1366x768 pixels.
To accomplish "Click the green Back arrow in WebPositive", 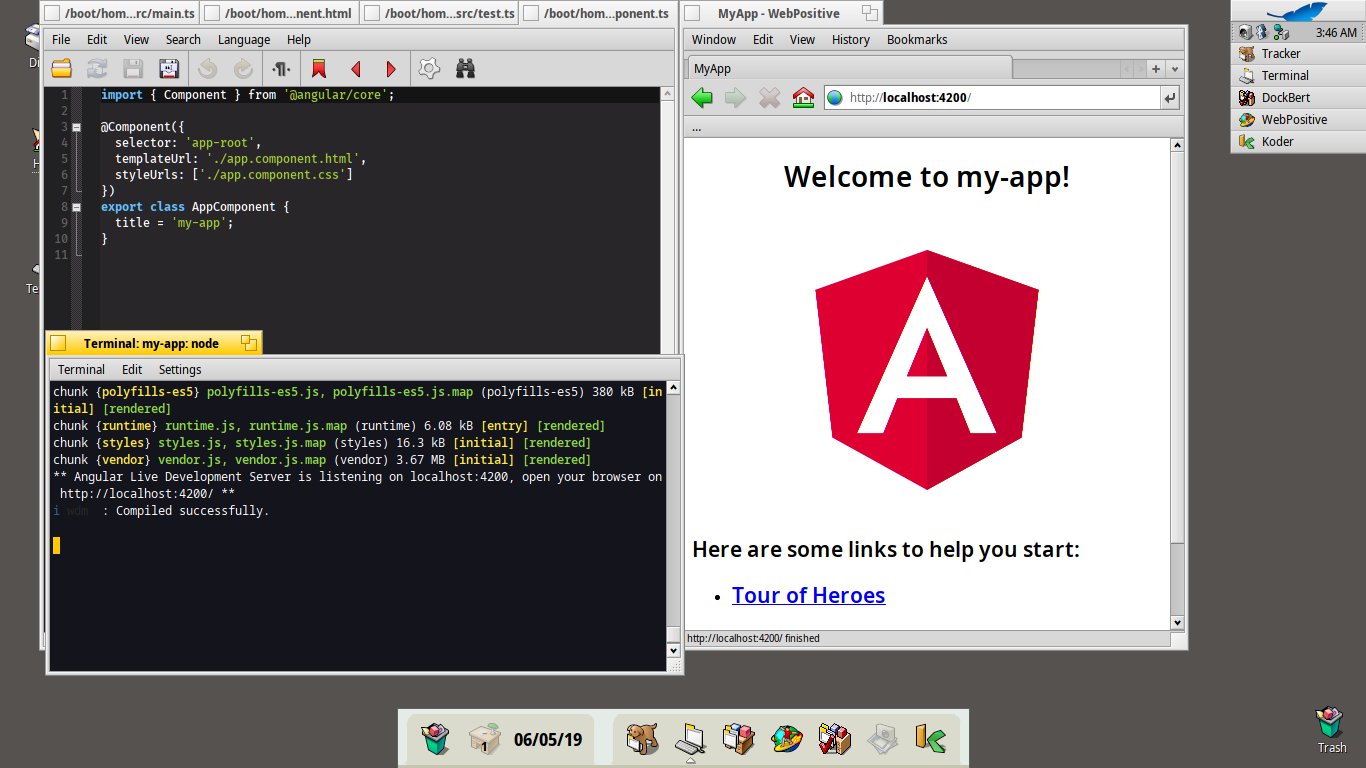I will tap(702, 97).
